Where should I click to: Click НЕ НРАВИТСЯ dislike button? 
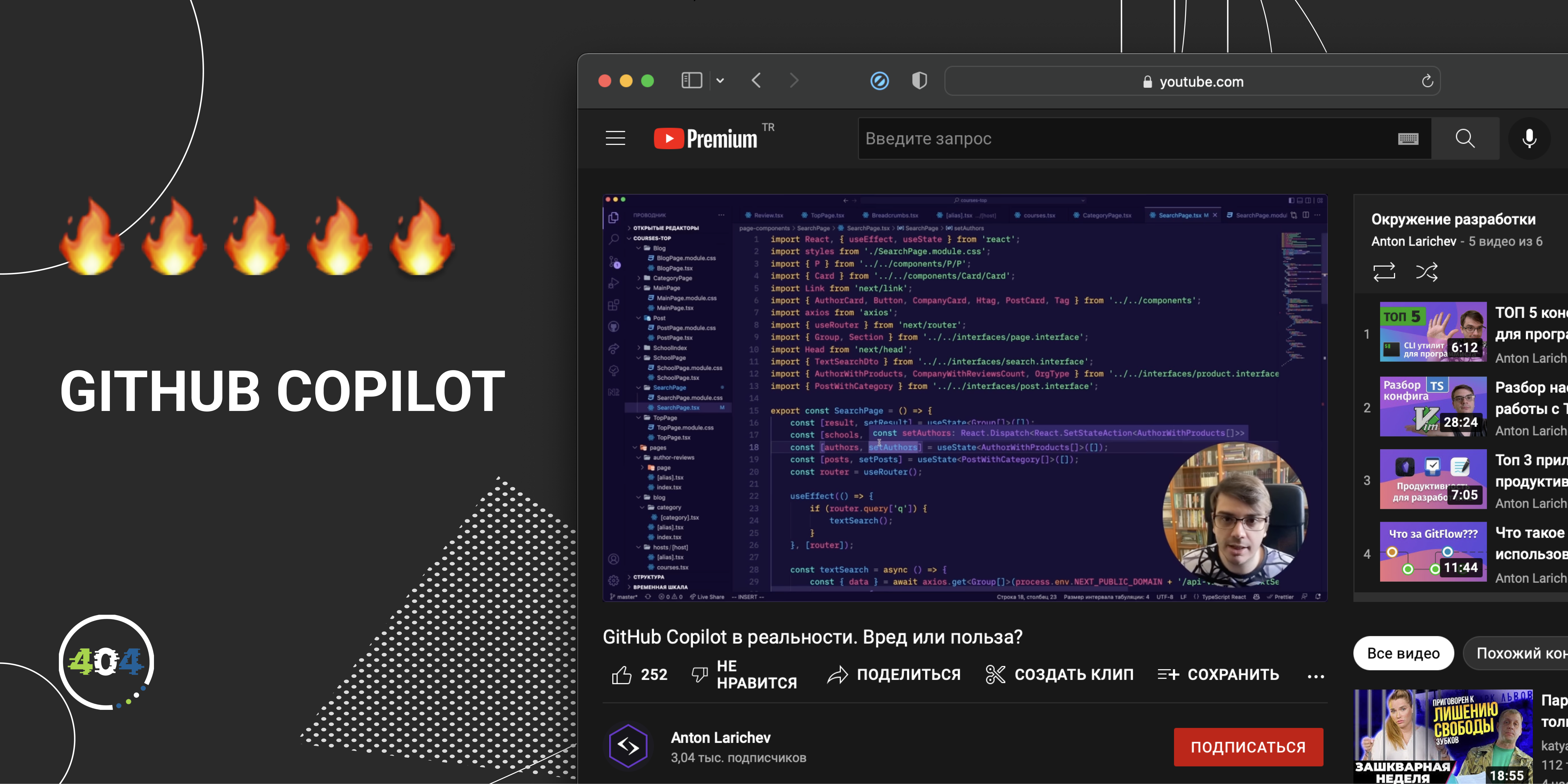tap(744, 674)
